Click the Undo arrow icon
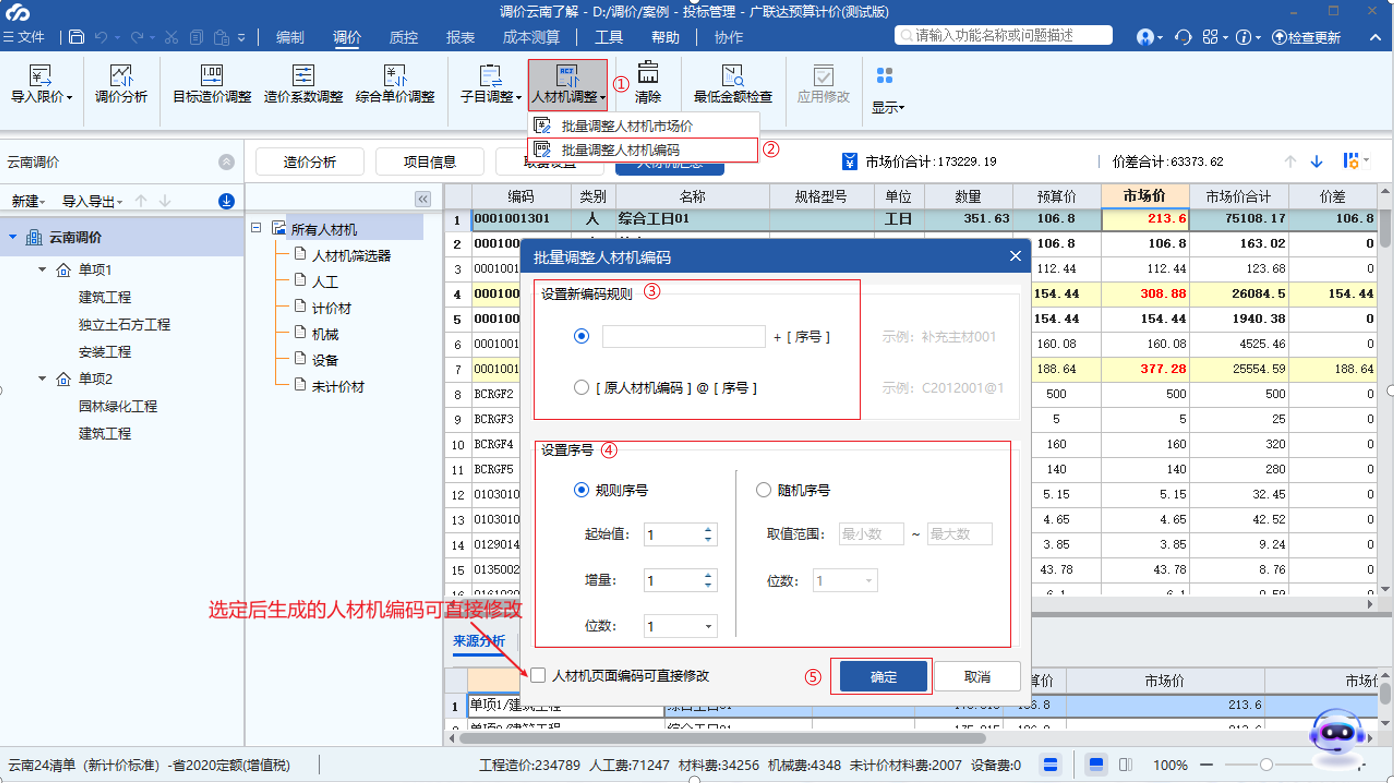This screenshot has width=1394, height=783. [x=101, y=37]
